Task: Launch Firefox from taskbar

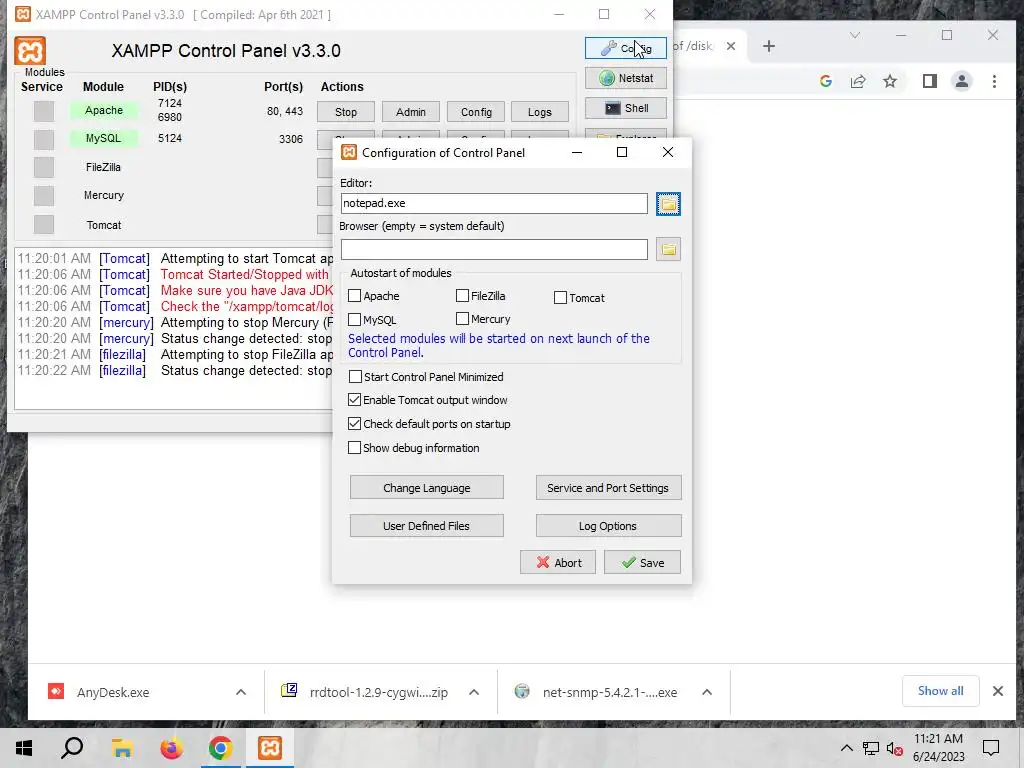Action: point(171,748)
